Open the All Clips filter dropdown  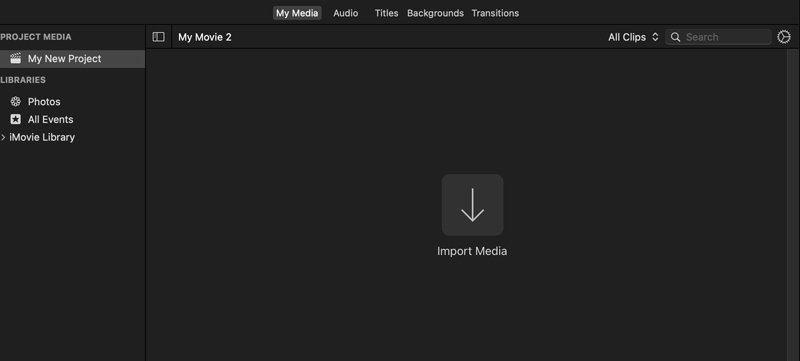(x=633, y=37)
